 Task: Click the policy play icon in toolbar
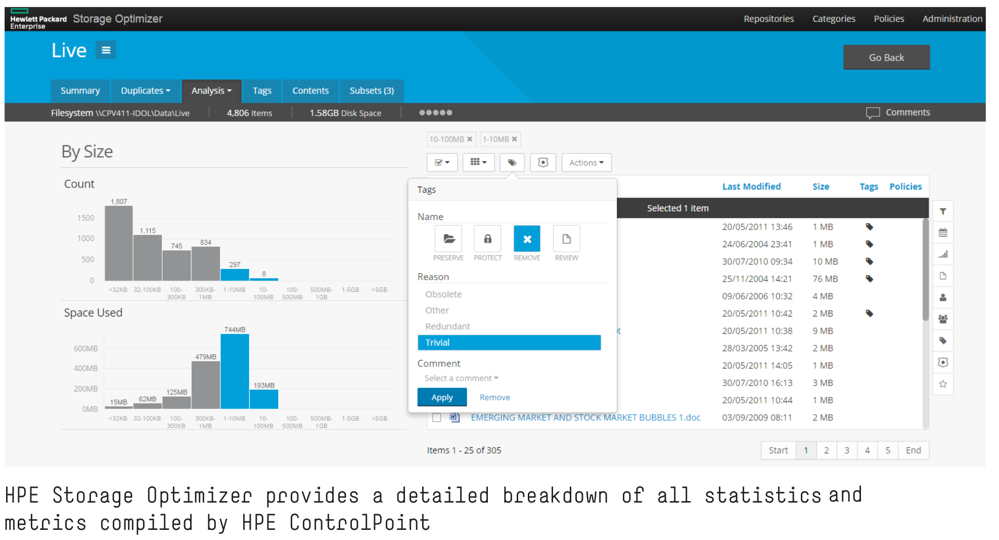(x=543, y=162)
